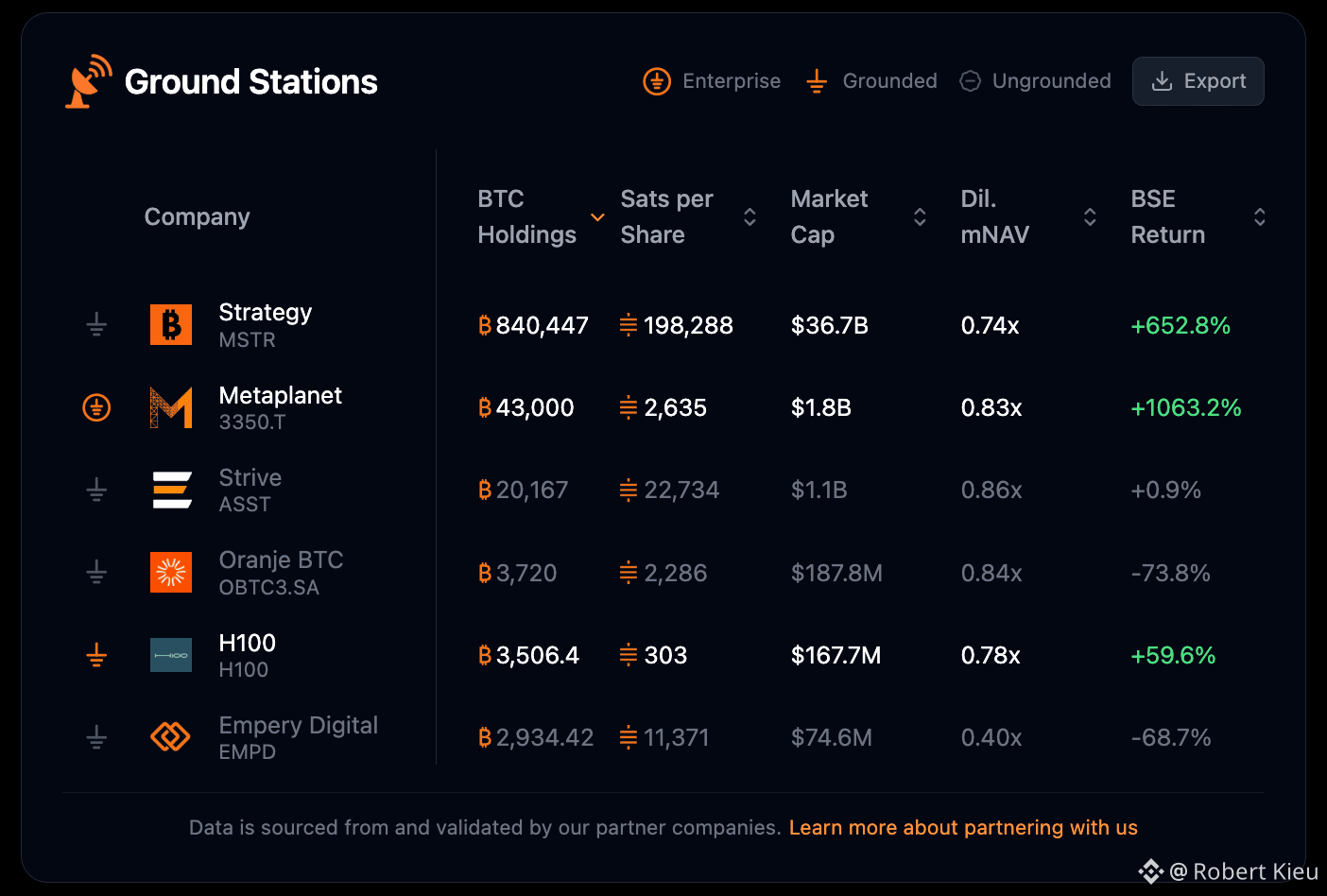Sort by Sats per Share arrows

tap(750, 217)
